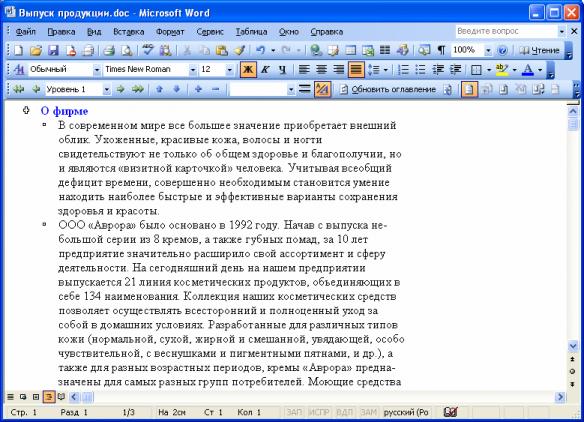Activate format painter brush

239,50
